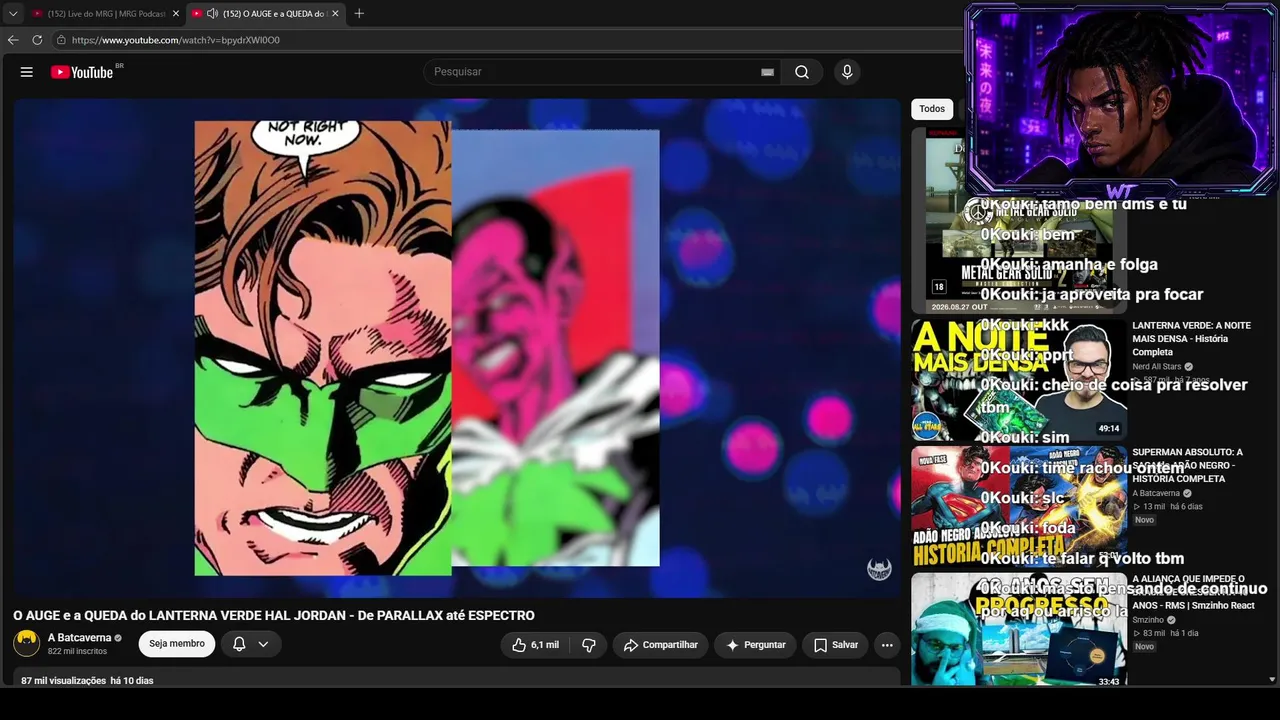Close the O AUGE e a QUEDA tab
1280x720 pixels.
click(335, 13)
